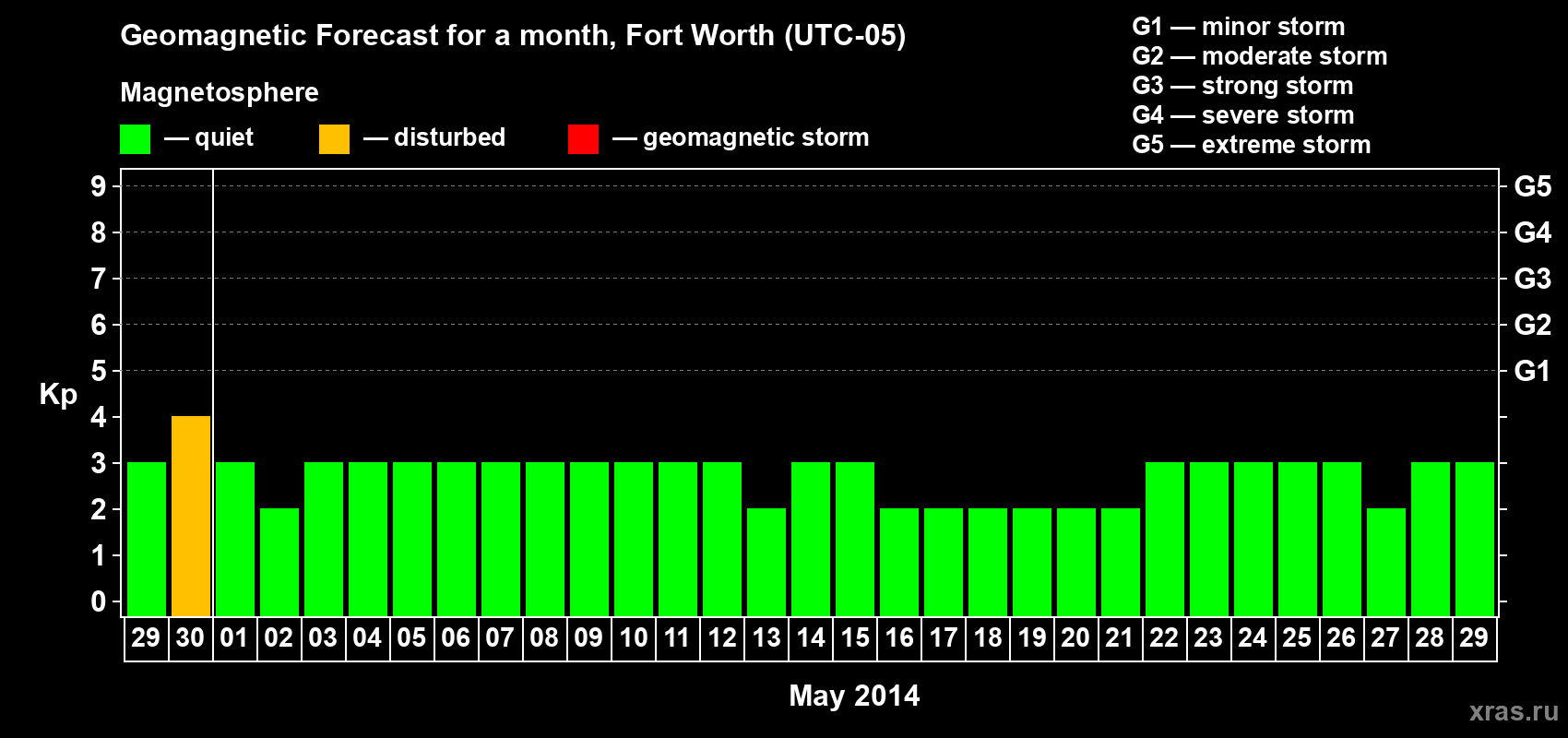Click date label 21 on the axis
Viewport: 1568px width, 738px height.
coord(1120,637)
